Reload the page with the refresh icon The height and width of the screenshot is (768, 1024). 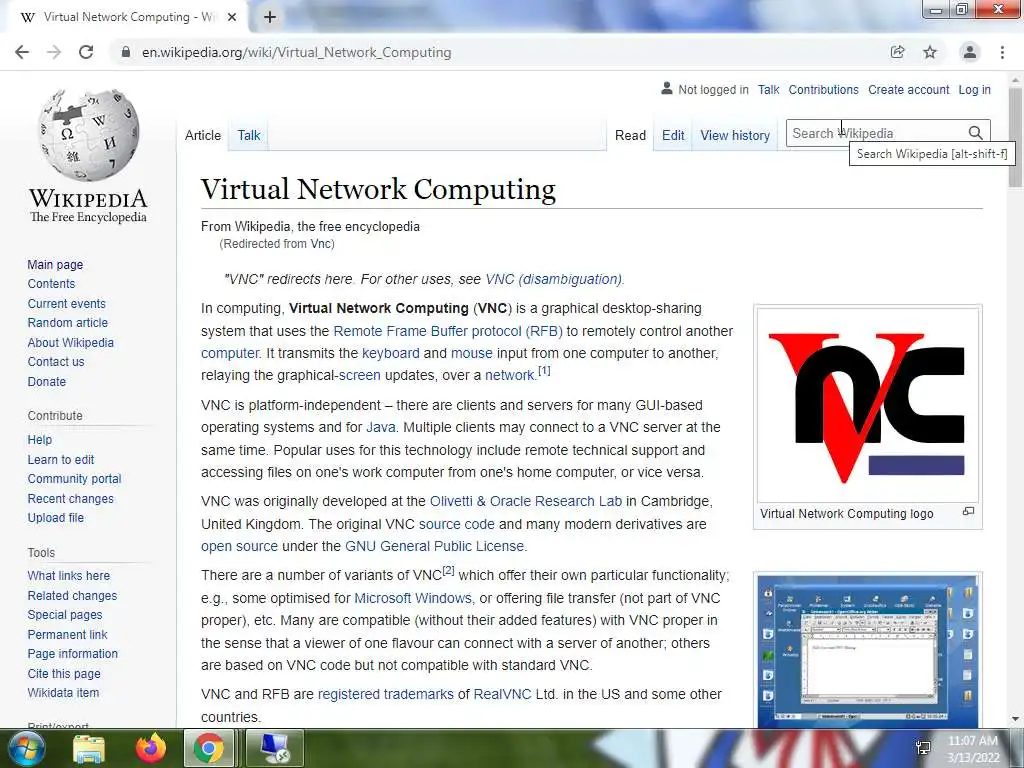tap(86, 52)
